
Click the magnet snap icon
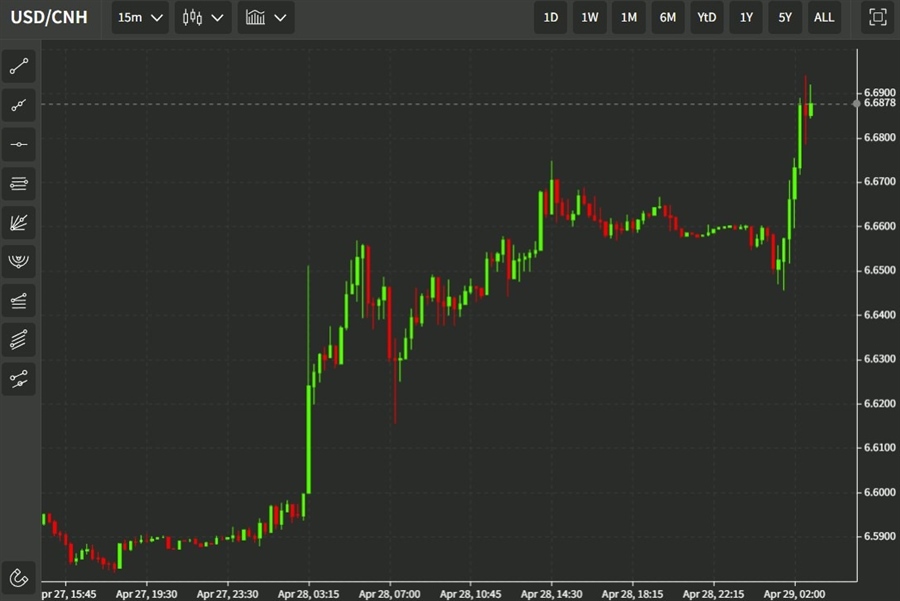click(18, 577)
